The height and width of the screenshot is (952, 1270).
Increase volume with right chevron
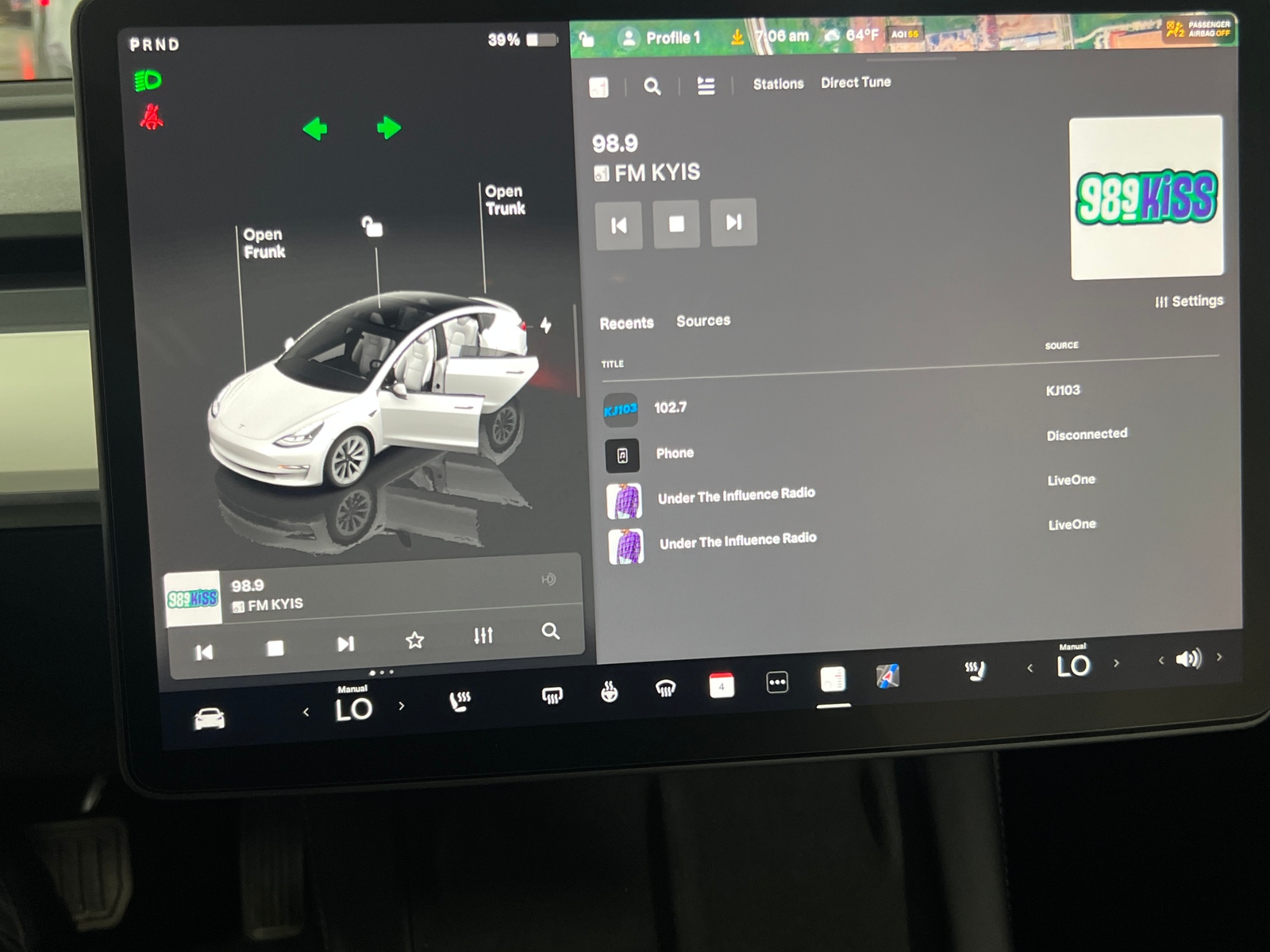1219,657
